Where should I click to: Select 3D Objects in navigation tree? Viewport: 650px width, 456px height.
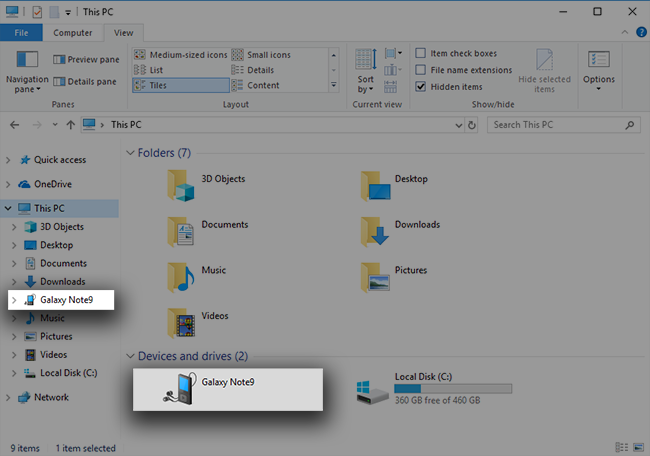tap(62, 227)
